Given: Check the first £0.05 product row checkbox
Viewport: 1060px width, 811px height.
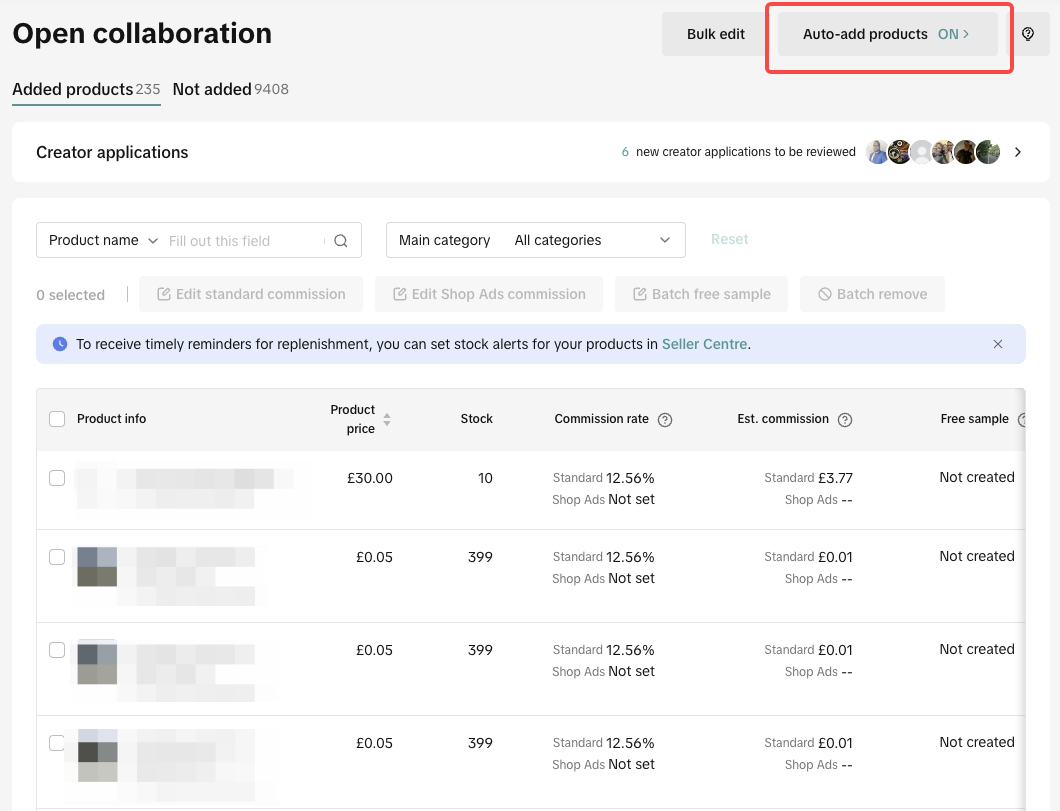Looking at the screenshot, I should point(57,557).
